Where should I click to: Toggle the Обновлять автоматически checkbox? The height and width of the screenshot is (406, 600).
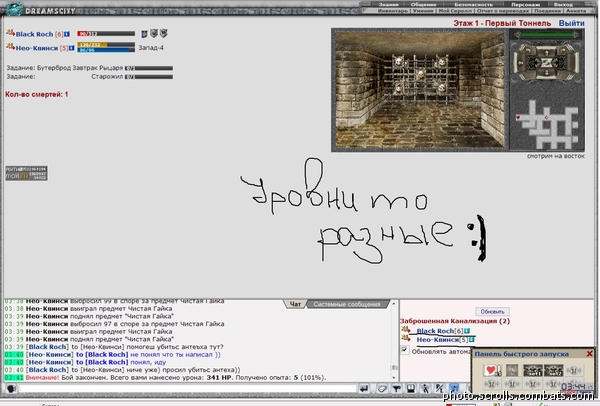pos(404,350)
